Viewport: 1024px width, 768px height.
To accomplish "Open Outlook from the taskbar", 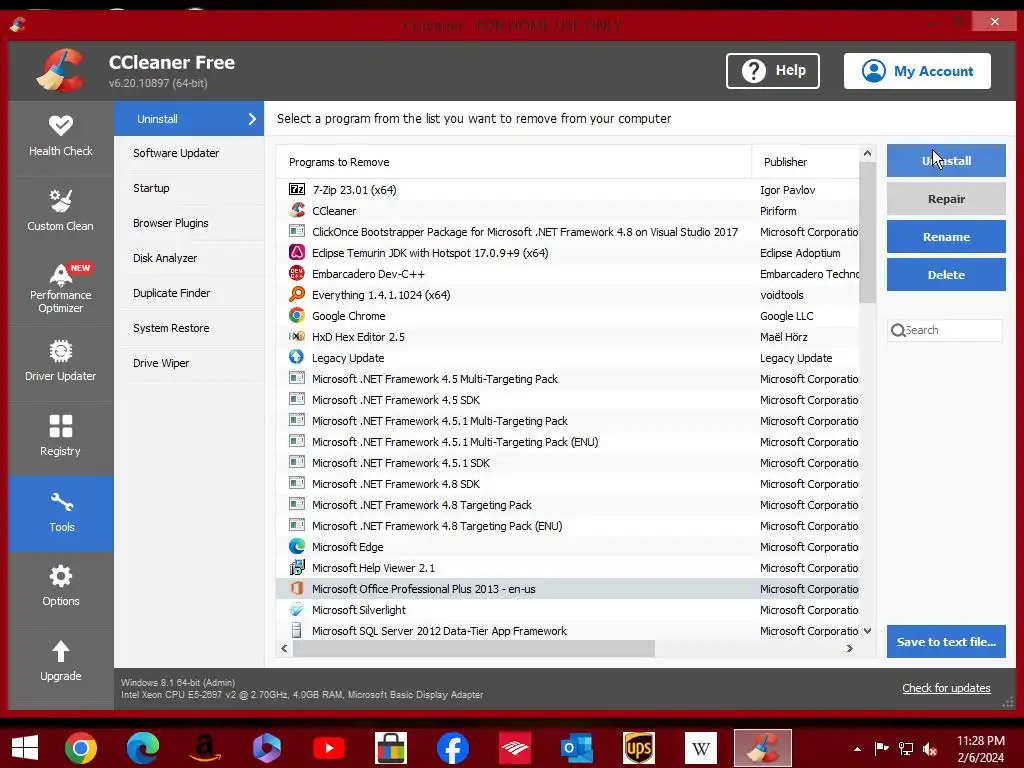I will click(577, 748).
